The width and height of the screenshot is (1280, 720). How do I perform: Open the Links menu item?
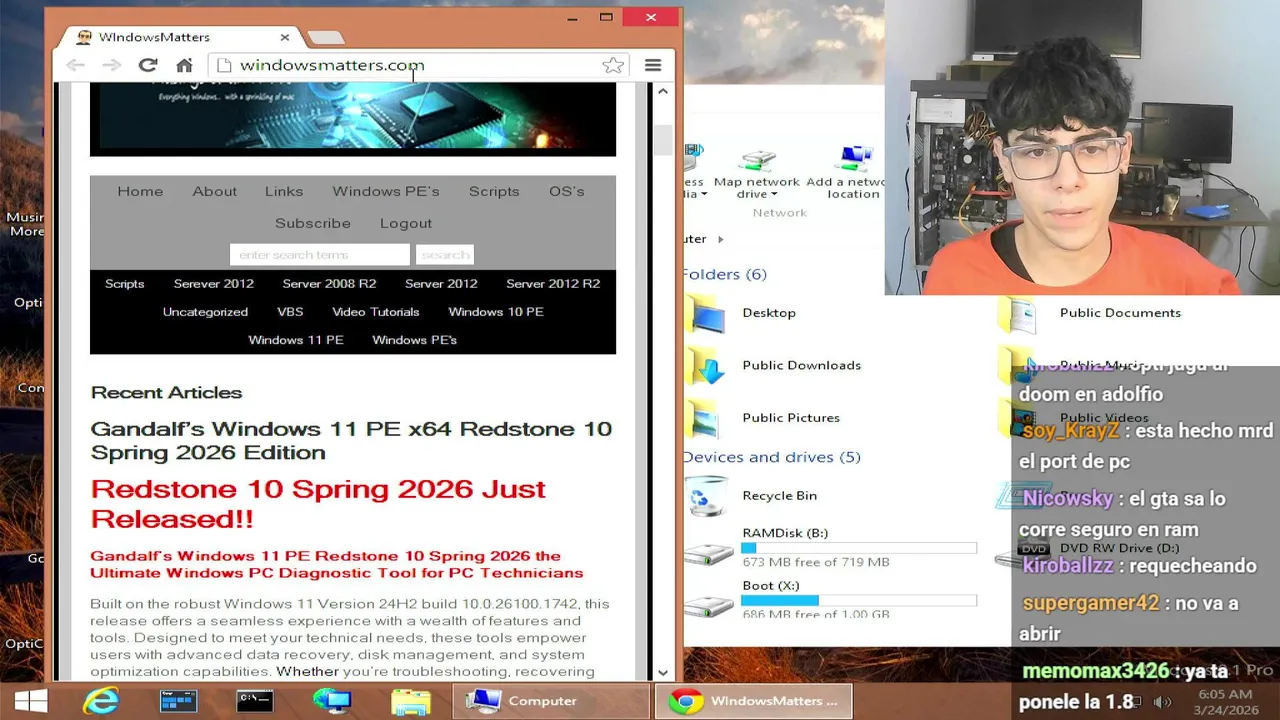pos(284,191)
